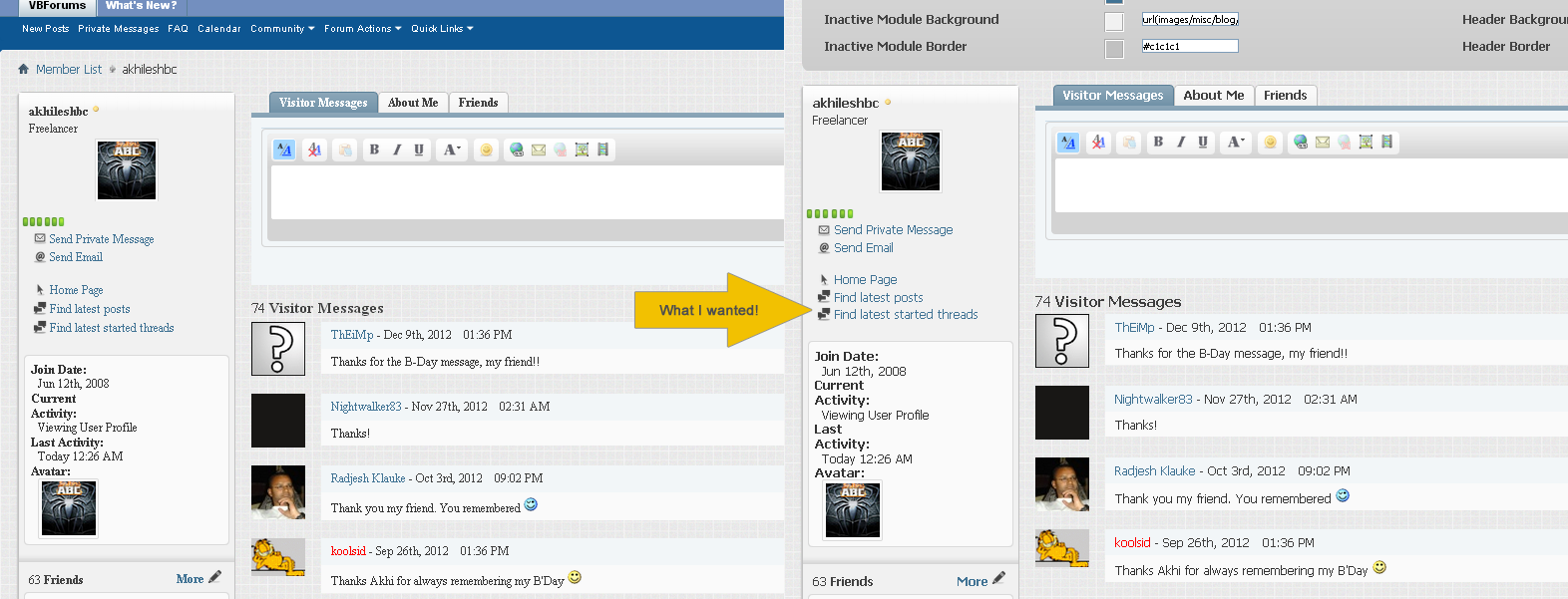Toggle Italic in the right editor toolbar
The height and width of the screenshot is (599, 1568).
click(1181, 143)
